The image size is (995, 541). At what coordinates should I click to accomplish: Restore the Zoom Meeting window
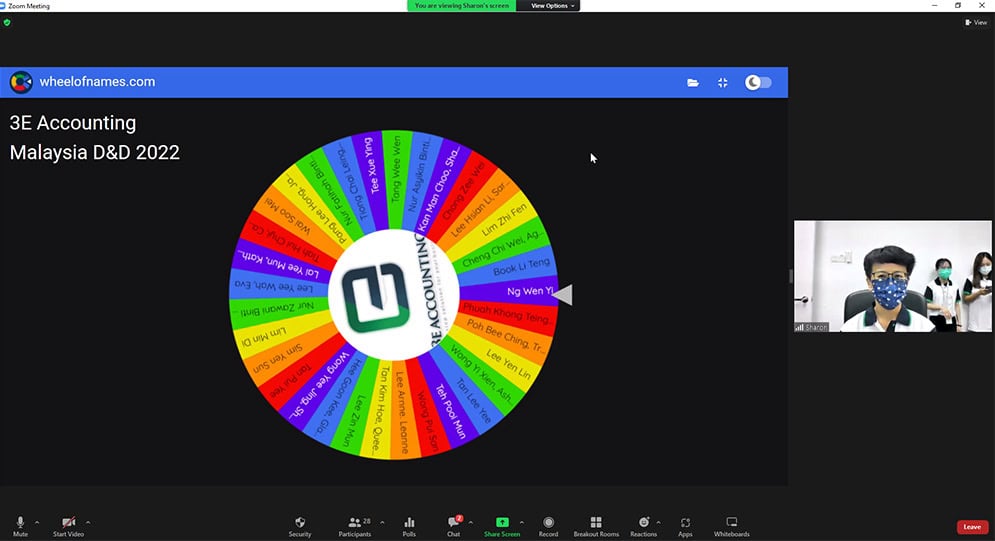(x=958, y=5)
